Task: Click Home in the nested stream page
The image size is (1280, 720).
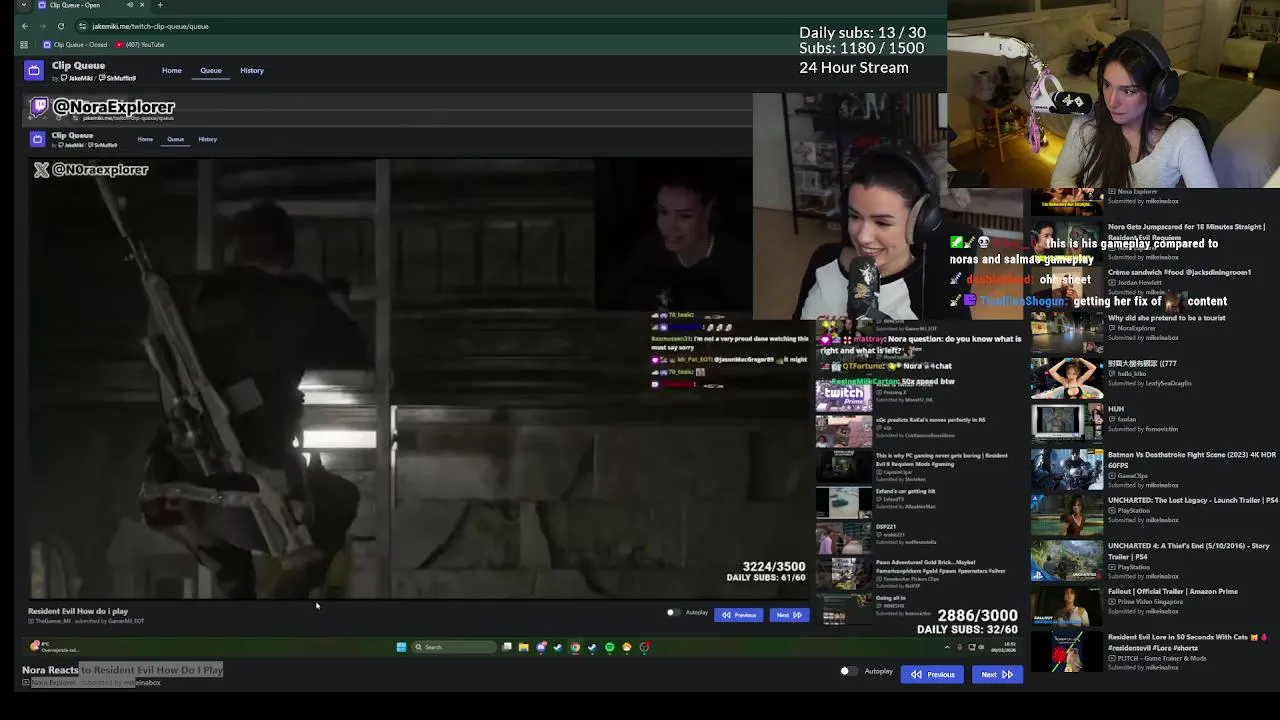Action: tap(145, 139)
